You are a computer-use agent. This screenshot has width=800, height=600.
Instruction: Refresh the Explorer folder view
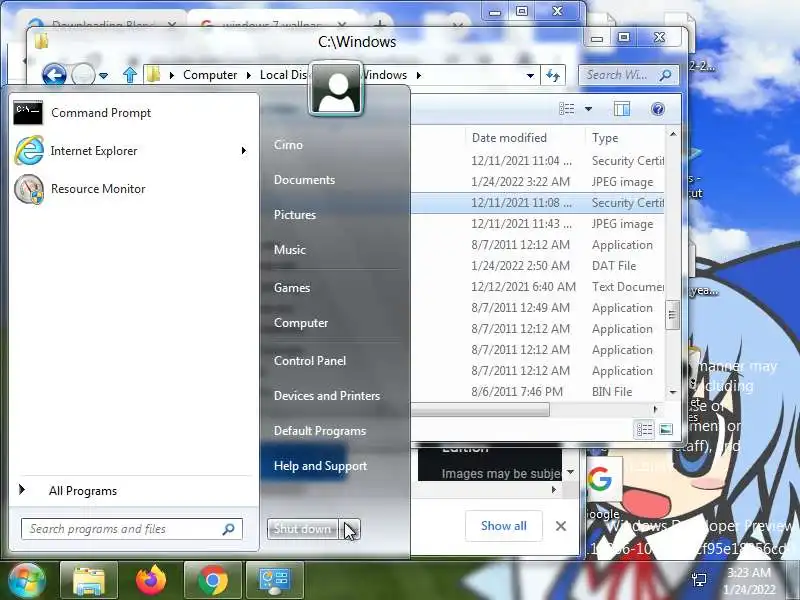point(553,76)
